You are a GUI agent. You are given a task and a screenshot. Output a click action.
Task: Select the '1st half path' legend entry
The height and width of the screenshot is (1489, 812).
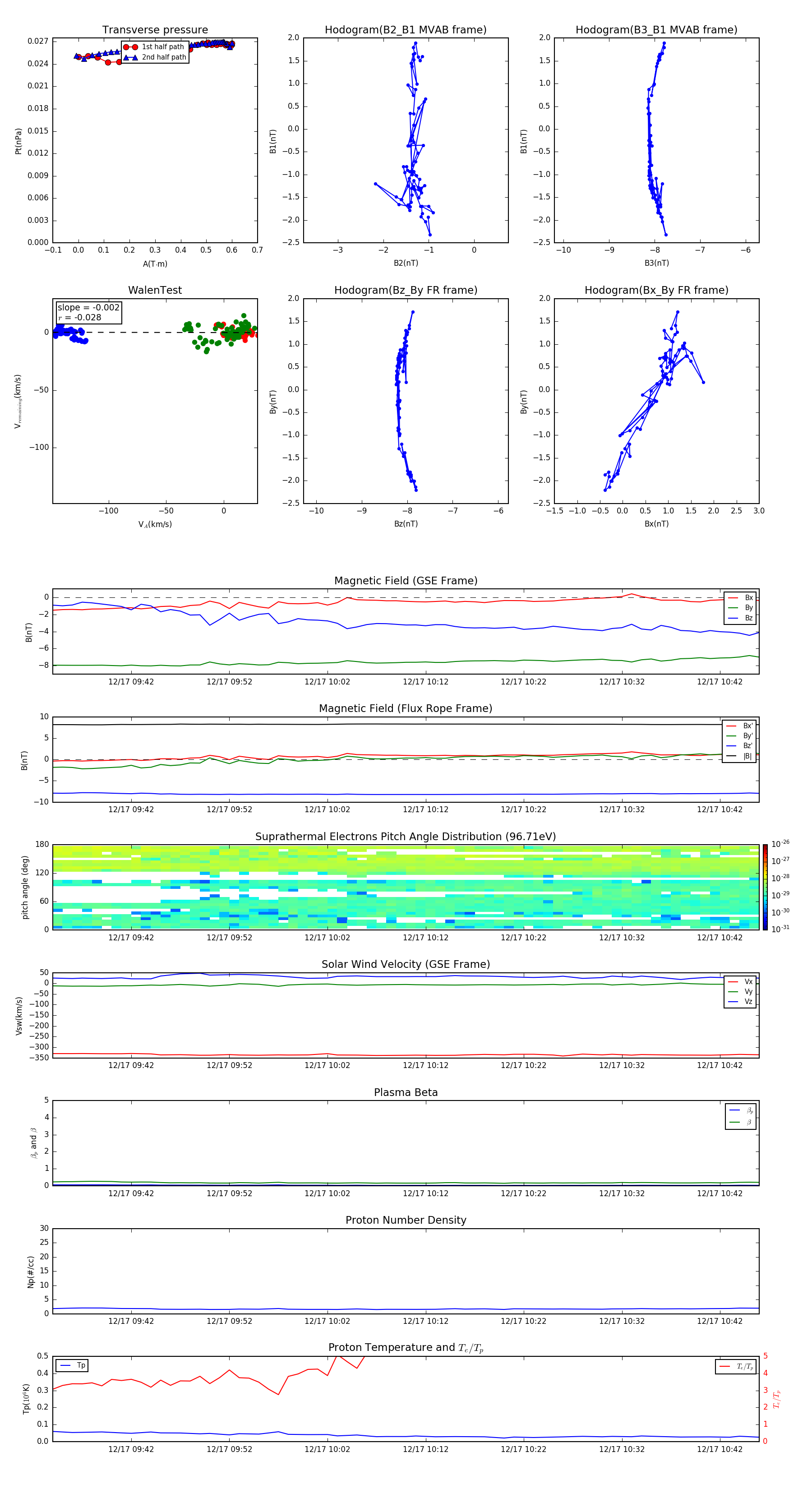154,47
